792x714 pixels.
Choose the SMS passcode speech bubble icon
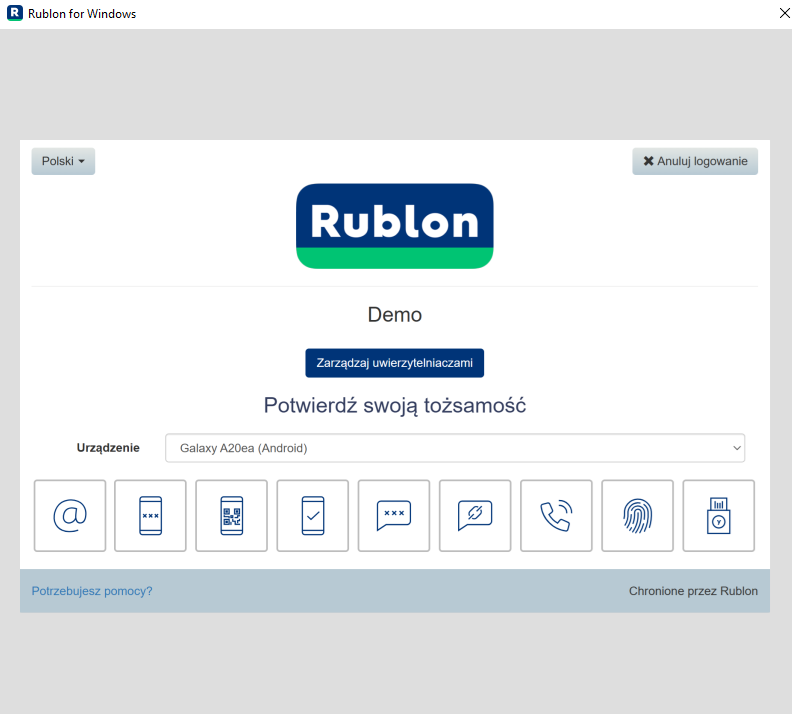click(x=393, y=516)
